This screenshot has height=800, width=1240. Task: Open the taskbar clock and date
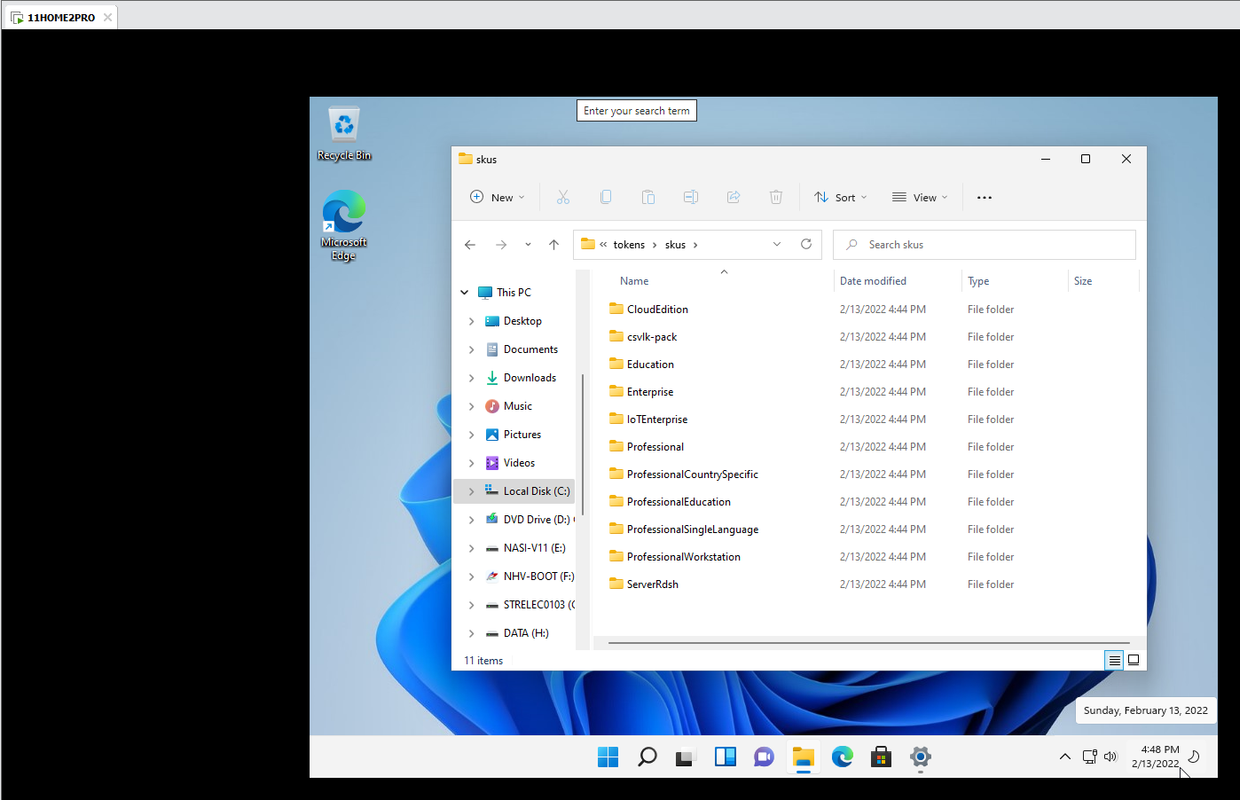(x=1155, y=757)
